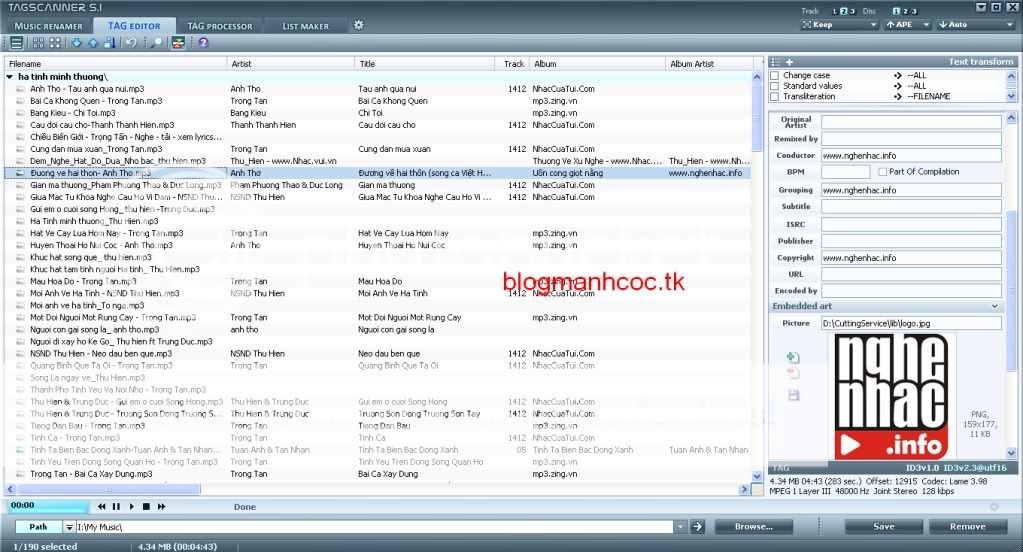Click the blue down arrow toolbar icon
This screenshot has height=552, width=1023.
coord(77,43)
